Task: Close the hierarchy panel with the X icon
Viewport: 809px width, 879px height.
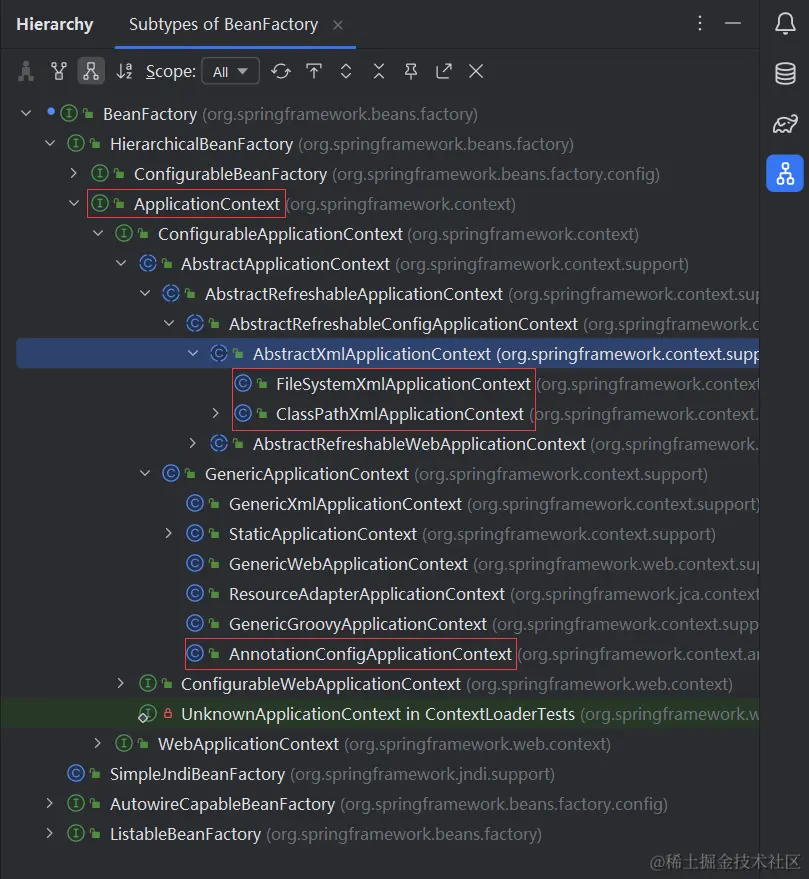Action: click(x=476, y=71)
